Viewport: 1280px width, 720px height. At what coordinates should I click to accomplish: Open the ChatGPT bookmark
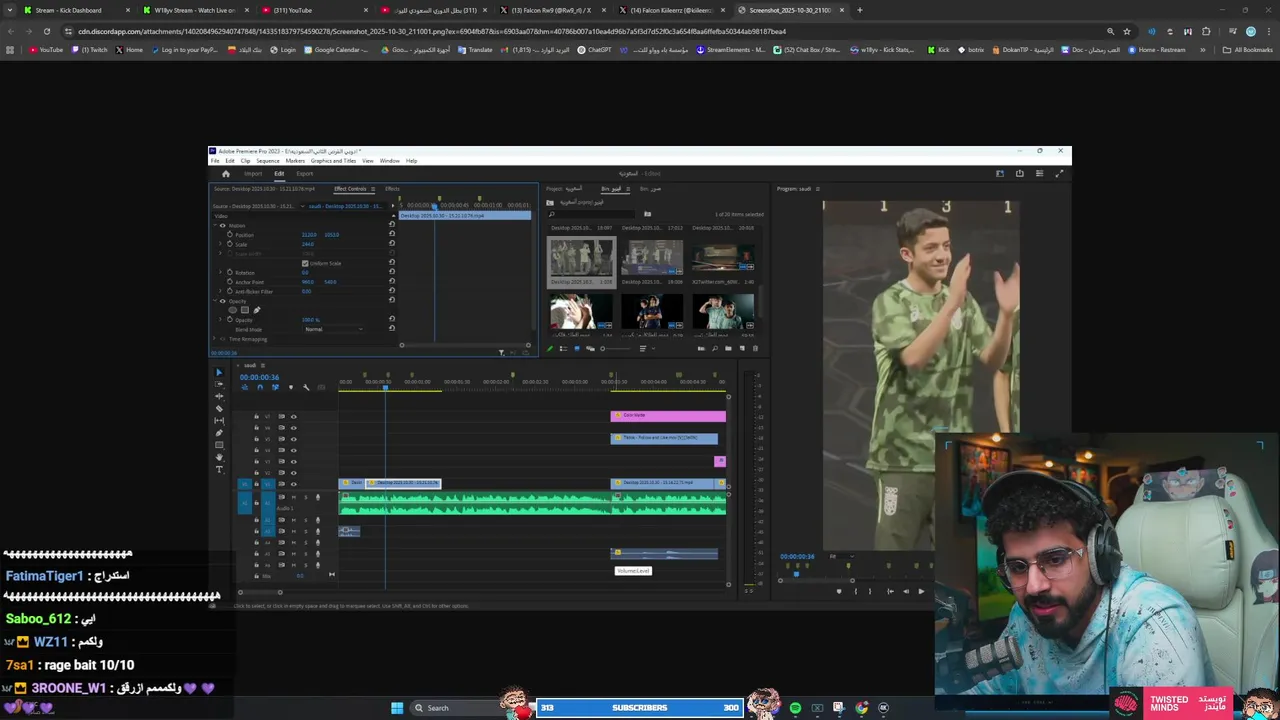594,49
